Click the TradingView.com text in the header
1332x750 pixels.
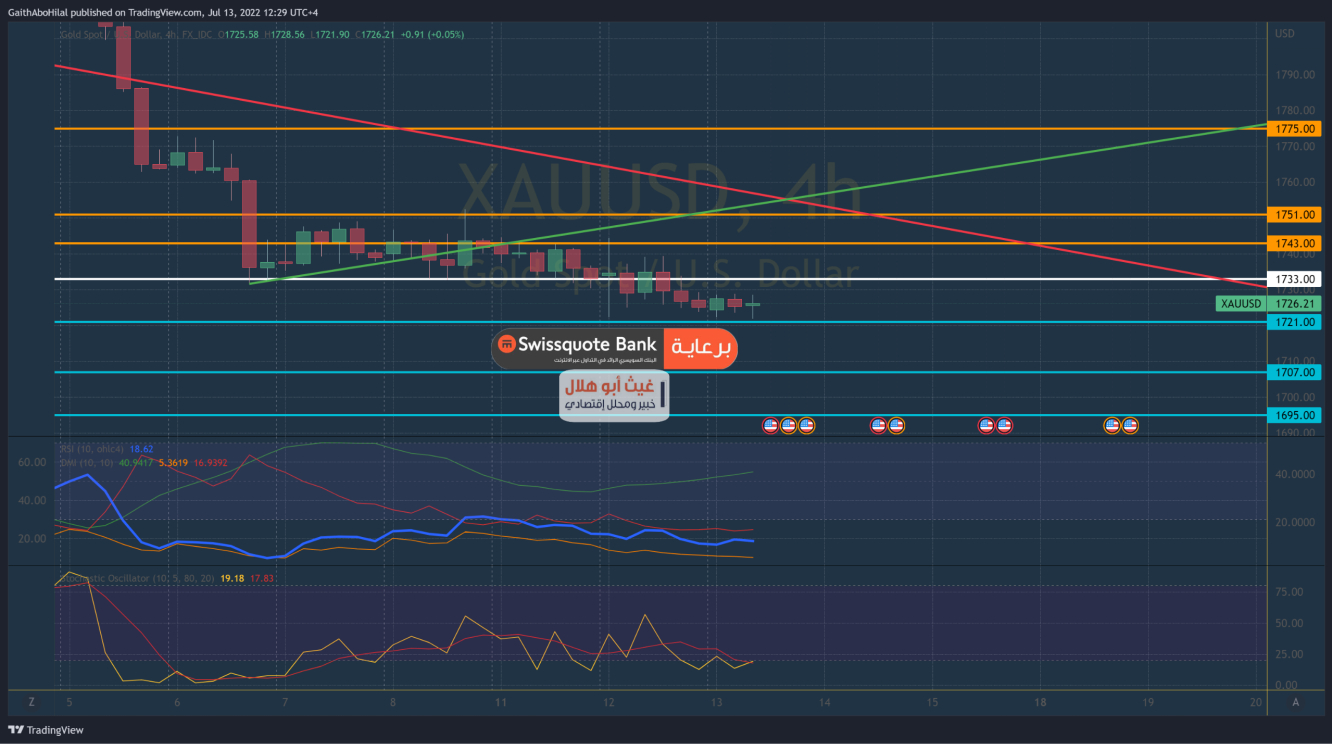[x=167, y=12]
